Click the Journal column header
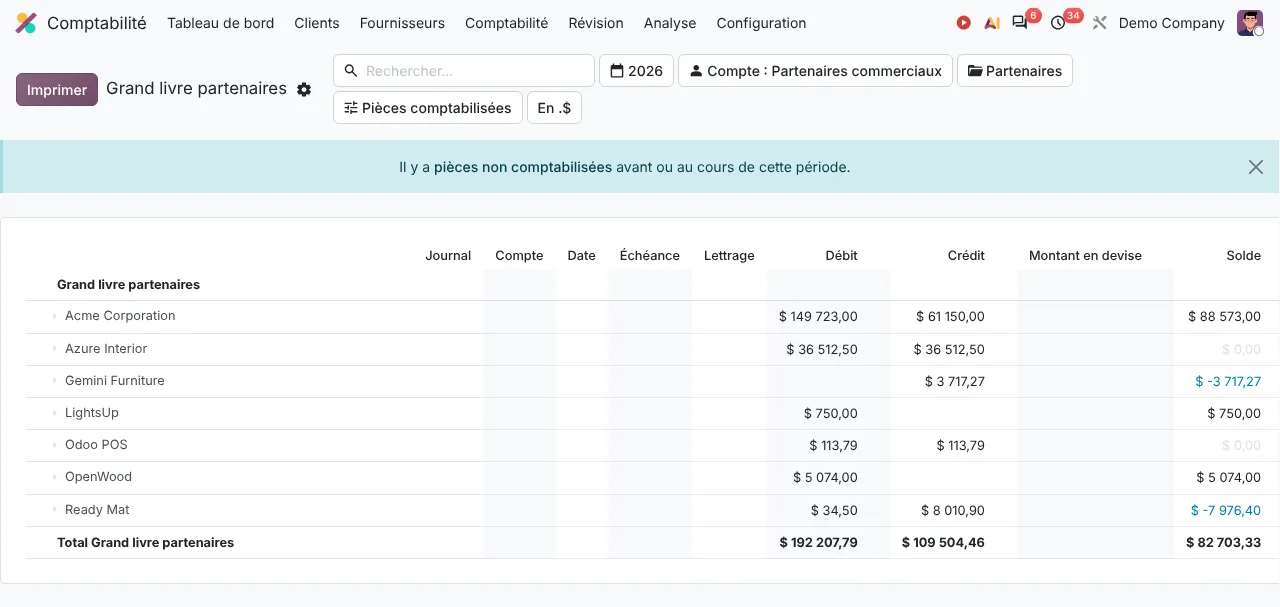This screenshot has height=607, width=1280. [448, 256]
